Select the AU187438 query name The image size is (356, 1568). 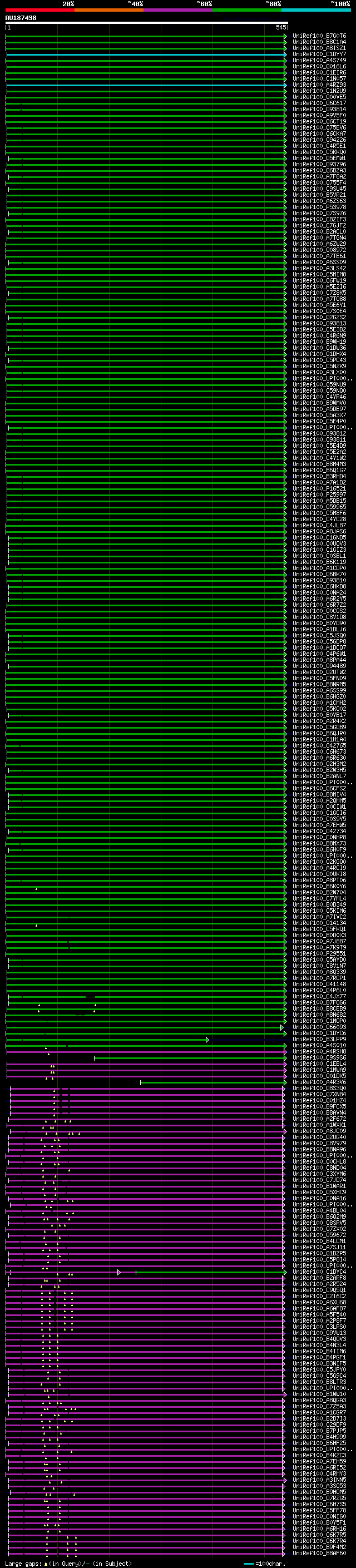click(x=21, y=18)
